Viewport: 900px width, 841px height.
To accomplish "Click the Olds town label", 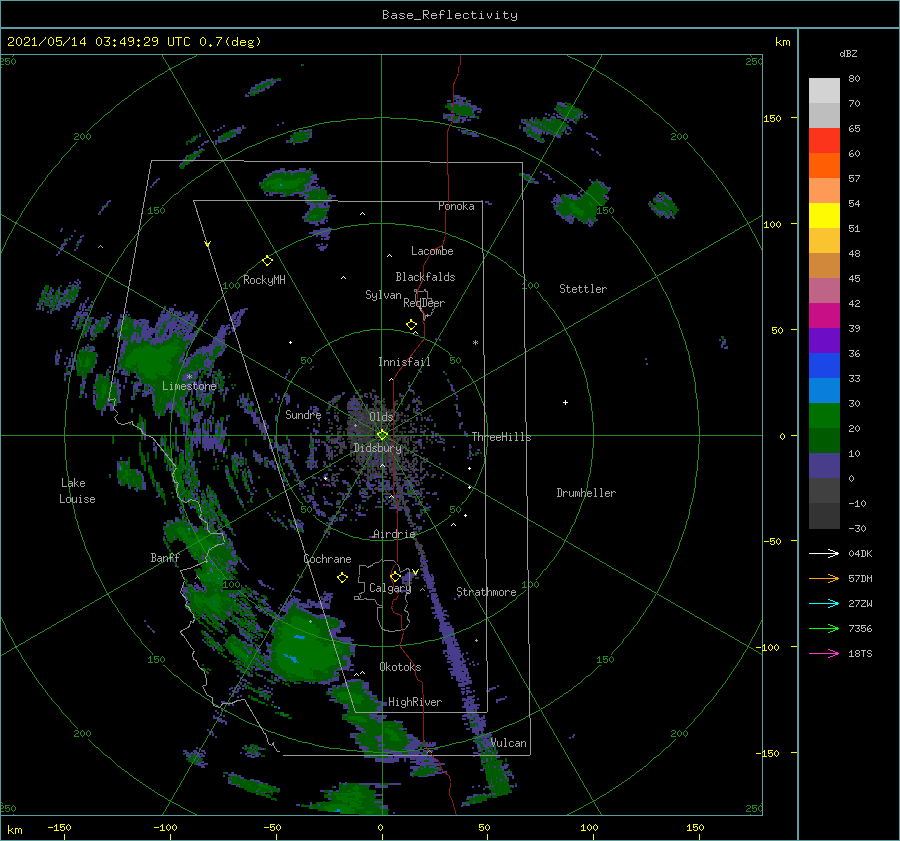I will click(381, 417).
